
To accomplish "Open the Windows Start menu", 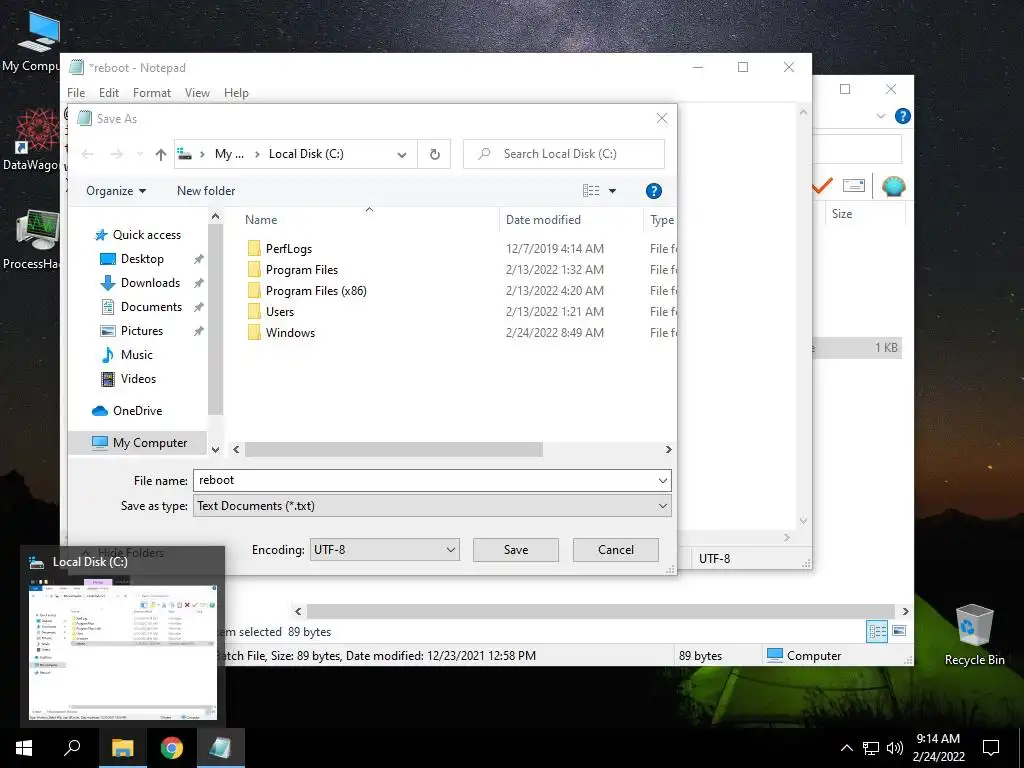I will coord(24,748).
